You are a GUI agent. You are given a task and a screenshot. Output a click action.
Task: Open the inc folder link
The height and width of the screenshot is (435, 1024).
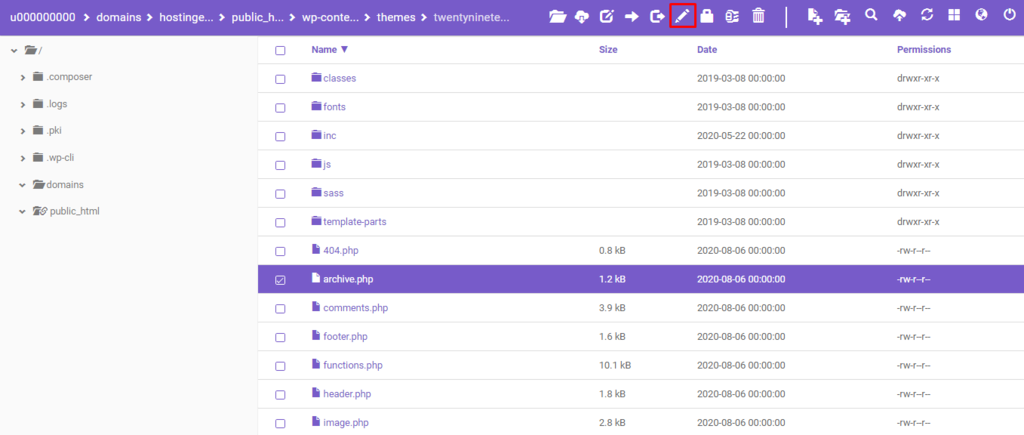(x=330, y=136)
